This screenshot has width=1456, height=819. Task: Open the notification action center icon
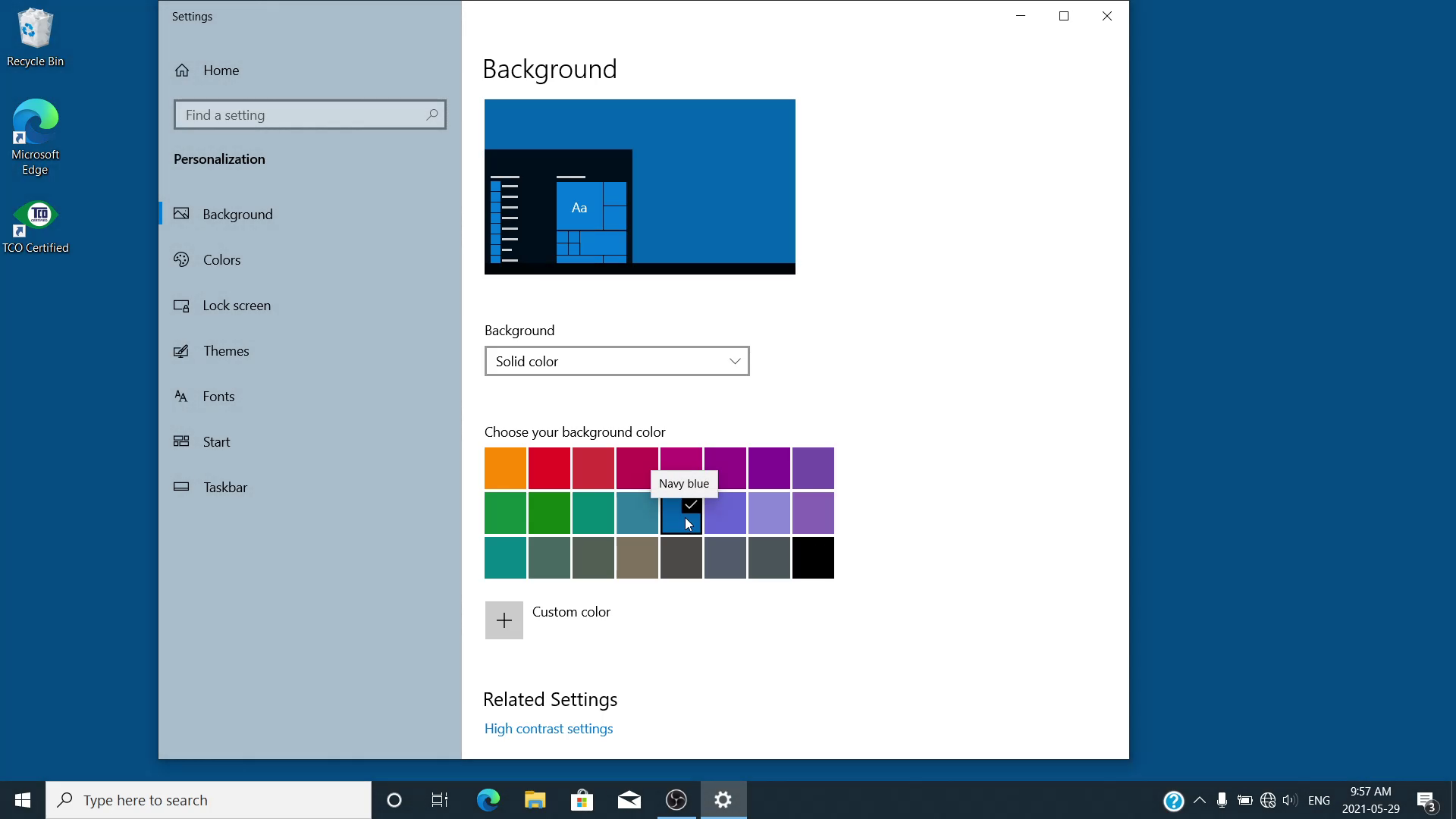(x=1426, y=801)
